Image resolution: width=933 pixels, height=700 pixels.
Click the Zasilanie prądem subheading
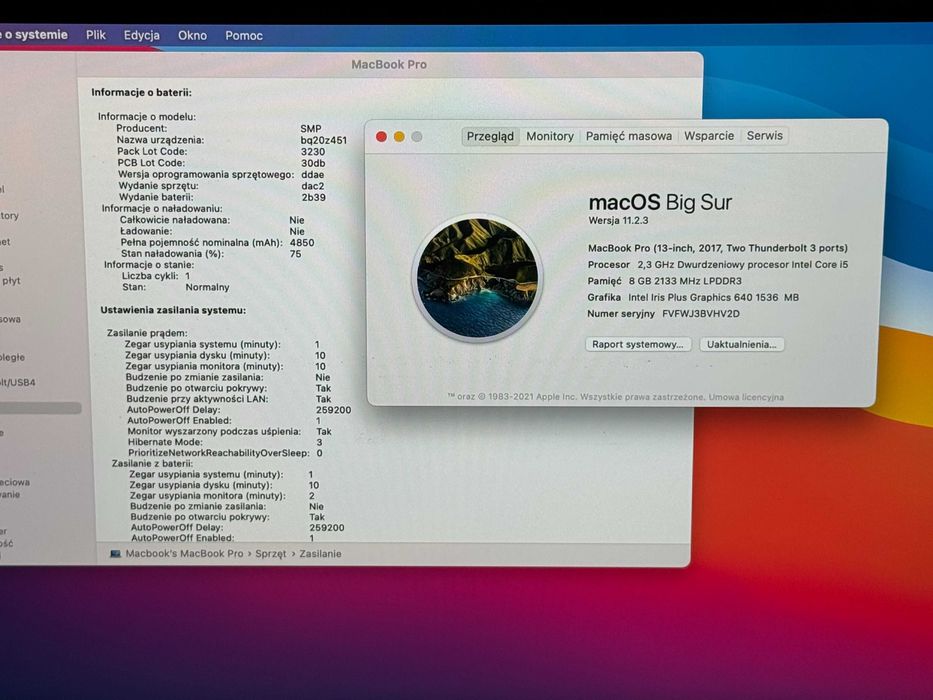(x=147, y=333)
